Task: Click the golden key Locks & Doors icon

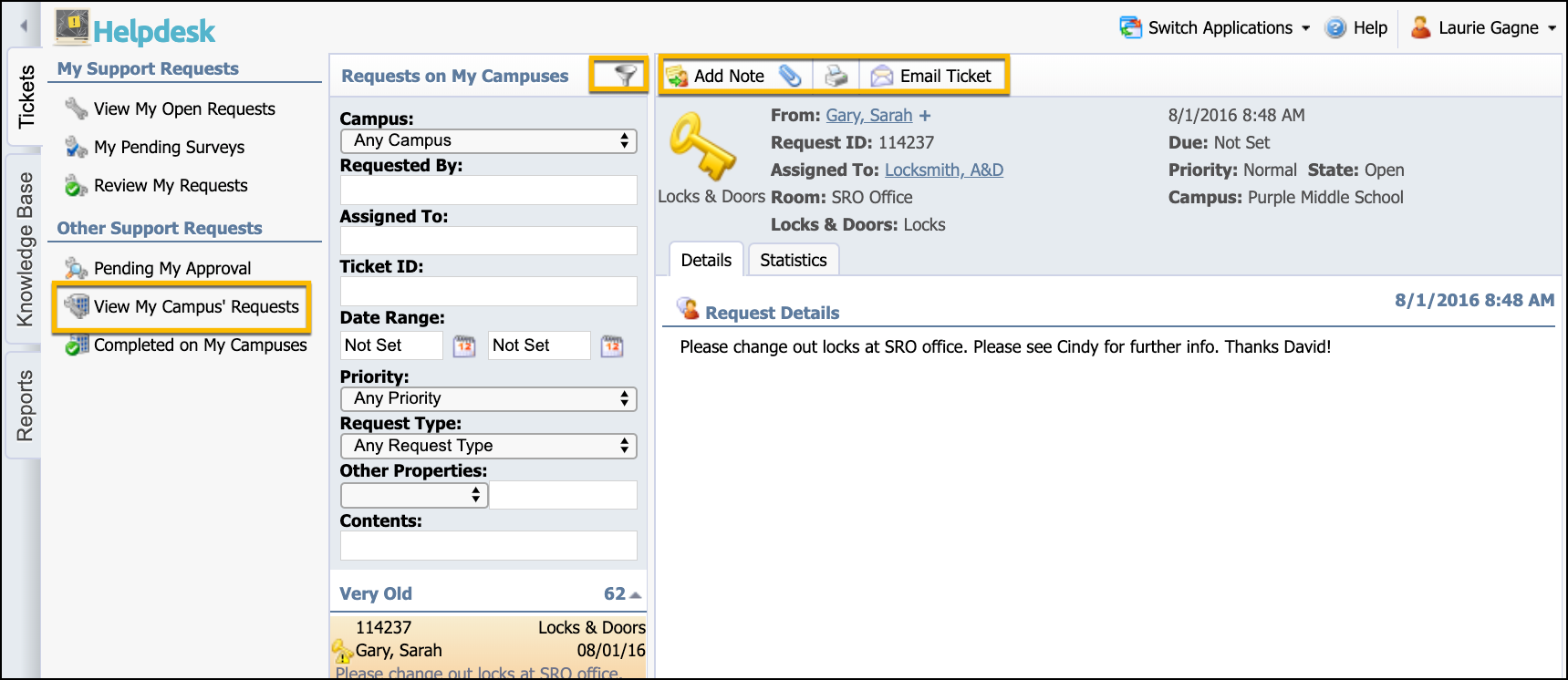Action: tap(701, 146)
